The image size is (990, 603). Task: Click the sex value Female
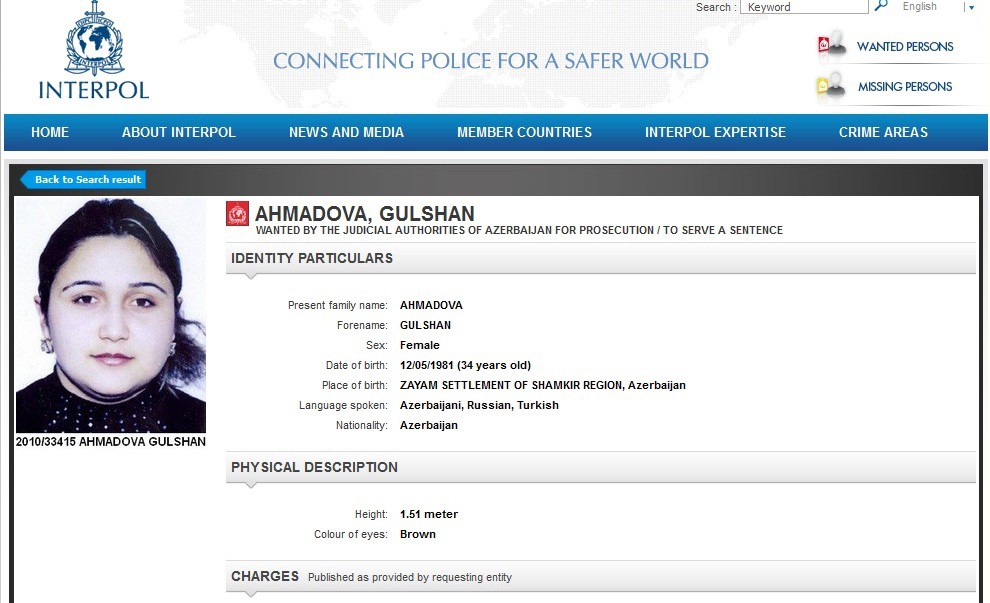click(420, 345)
